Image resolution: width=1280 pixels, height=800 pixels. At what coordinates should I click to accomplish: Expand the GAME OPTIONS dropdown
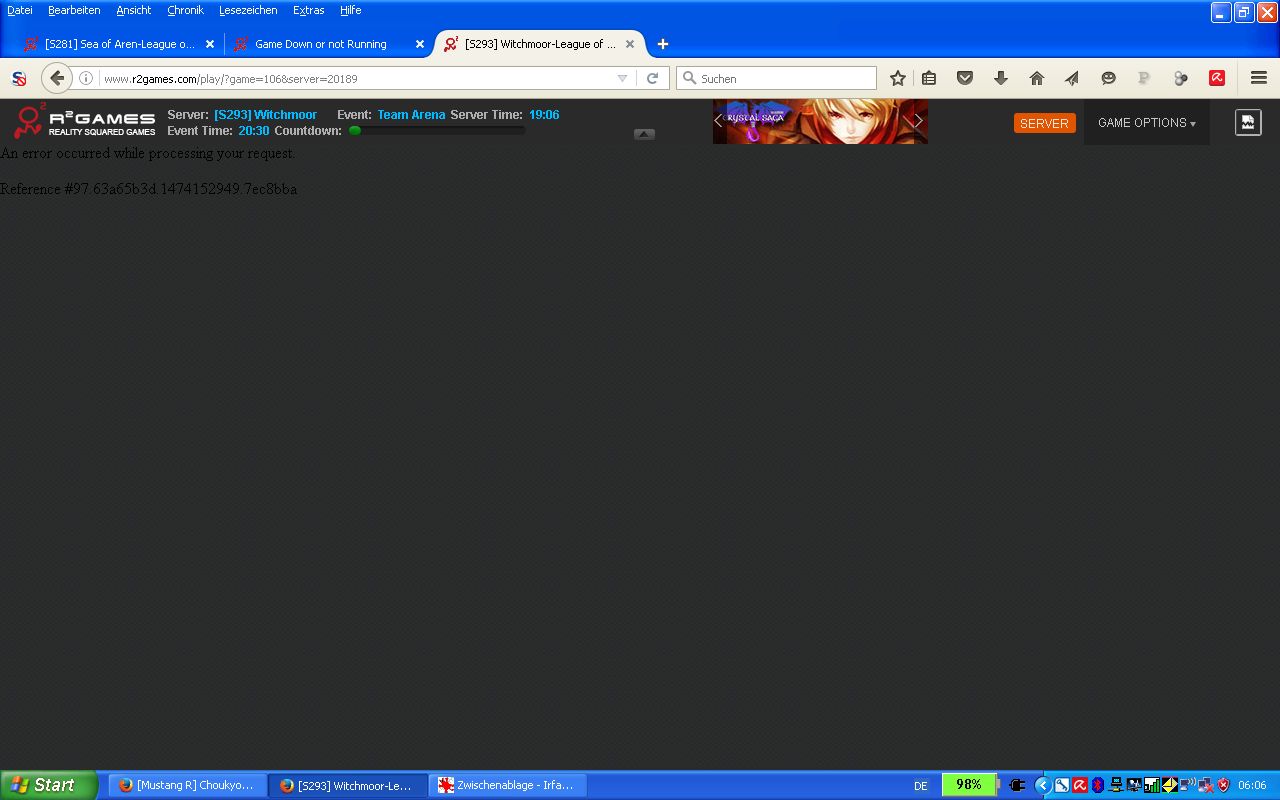pyautogui.click(x=1146, y=123)
